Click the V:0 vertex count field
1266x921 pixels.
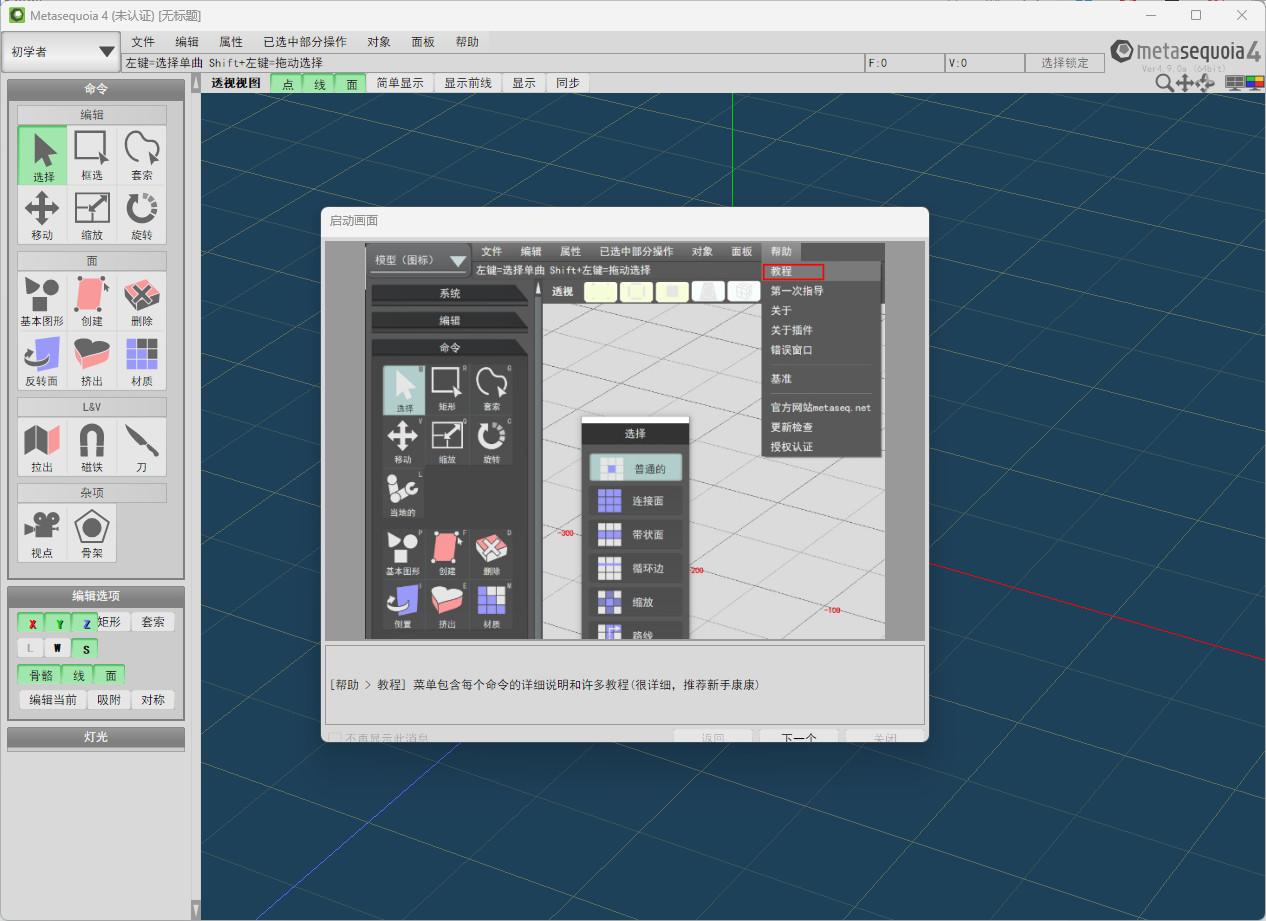984,63
